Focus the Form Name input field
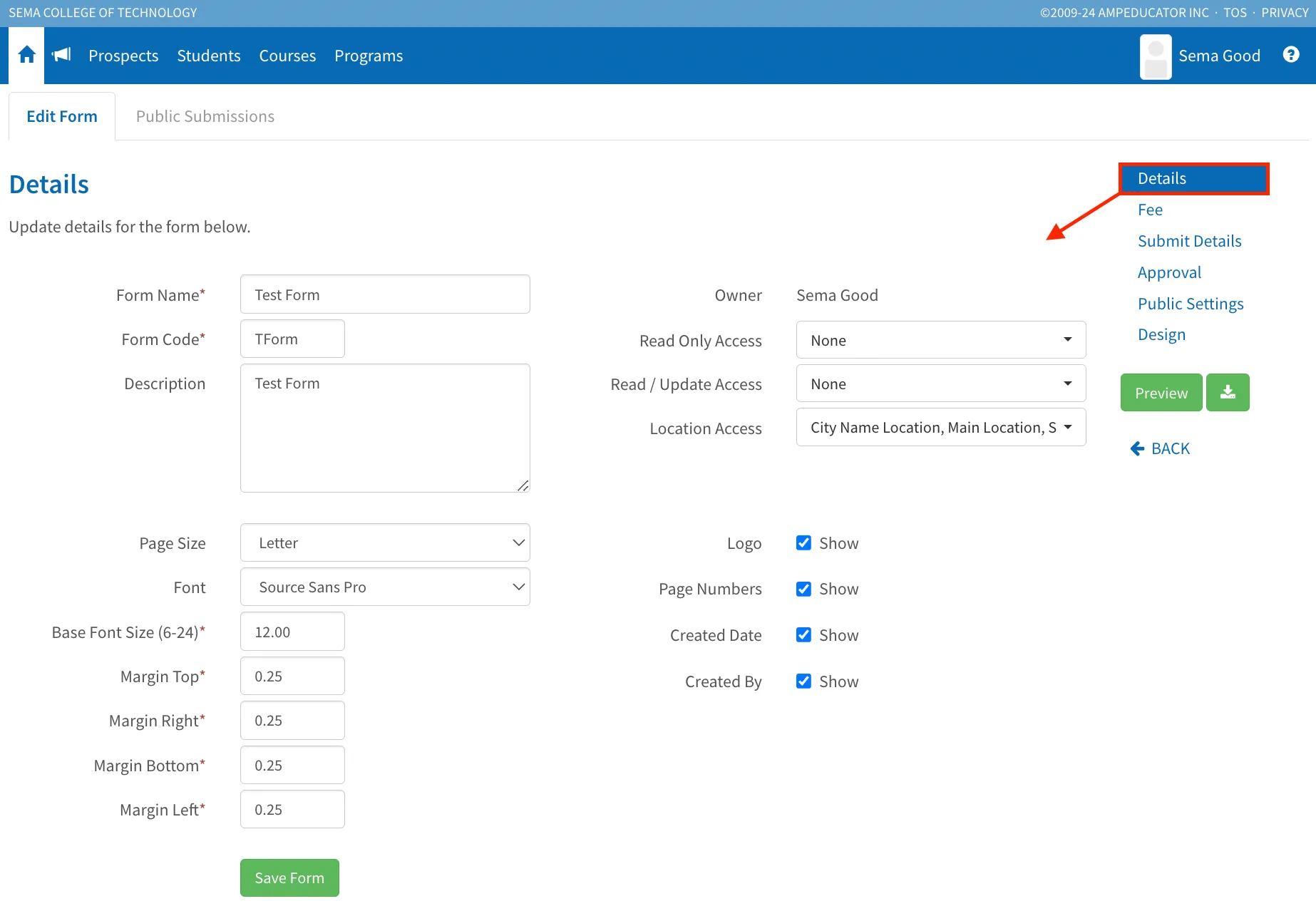Image resolution: width=1316 pixels, height=911 pixels. (385, 294)
